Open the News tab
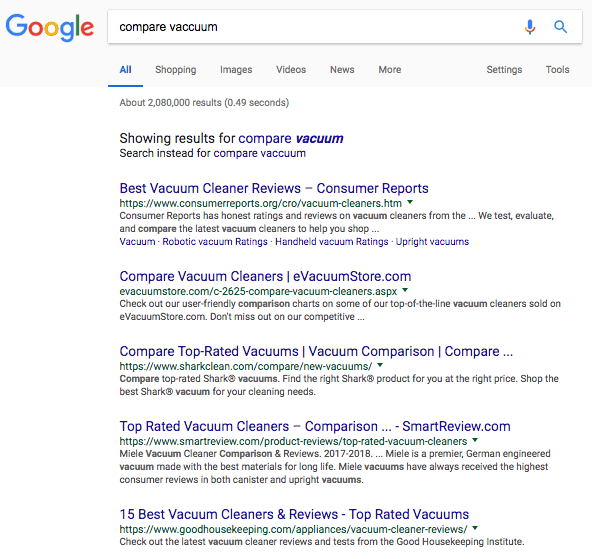The width and height of the screenshot is (592, 559). 342,70
